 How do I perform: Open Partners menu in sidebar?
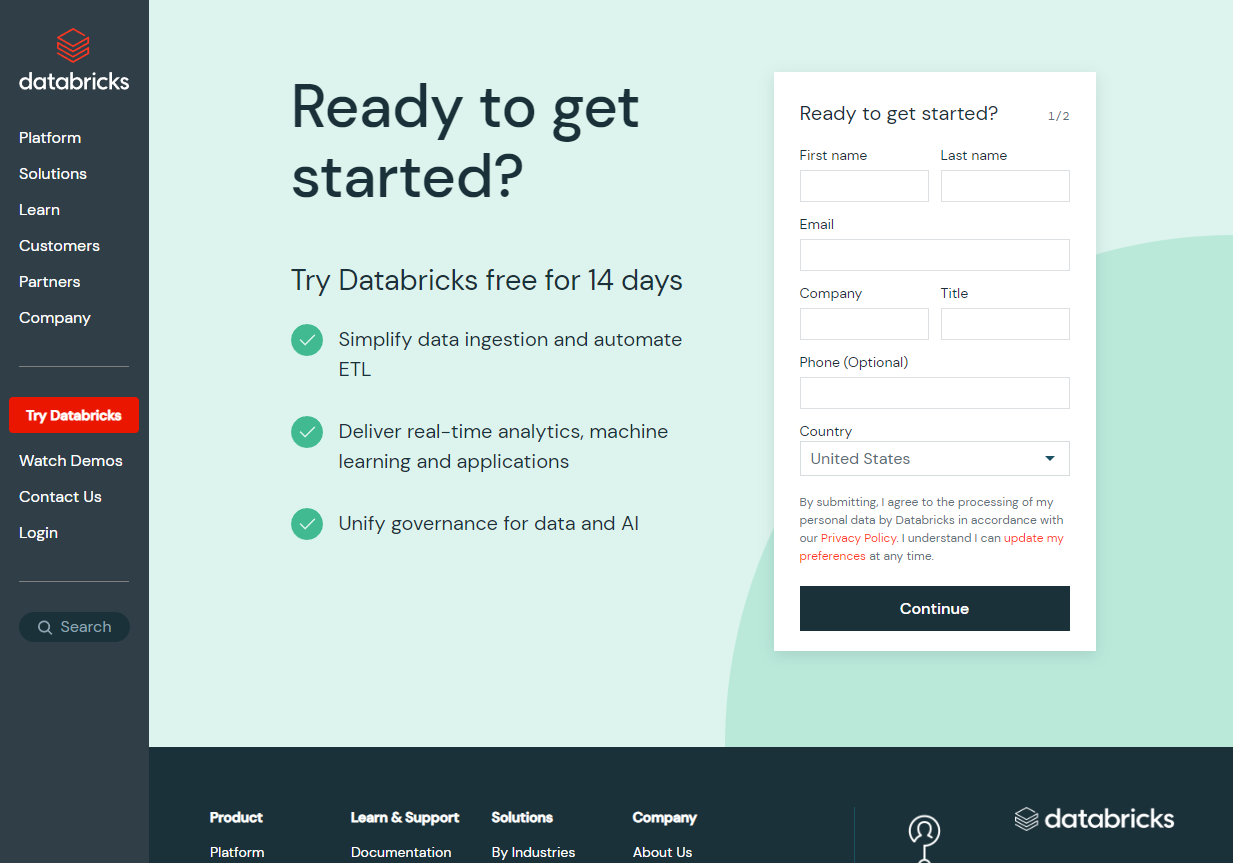(x=49, y=282)
